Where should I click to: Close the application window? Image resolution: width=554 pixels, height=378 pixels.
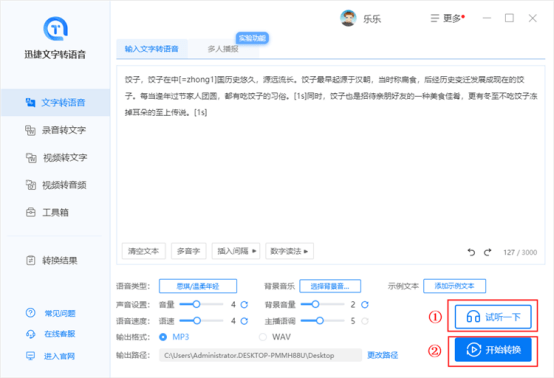[532, 18]
